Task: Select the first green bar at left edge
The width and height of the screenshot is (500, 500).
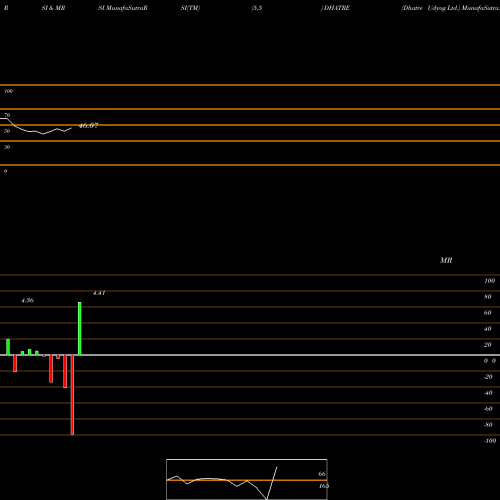Action: tap(8, 347)
